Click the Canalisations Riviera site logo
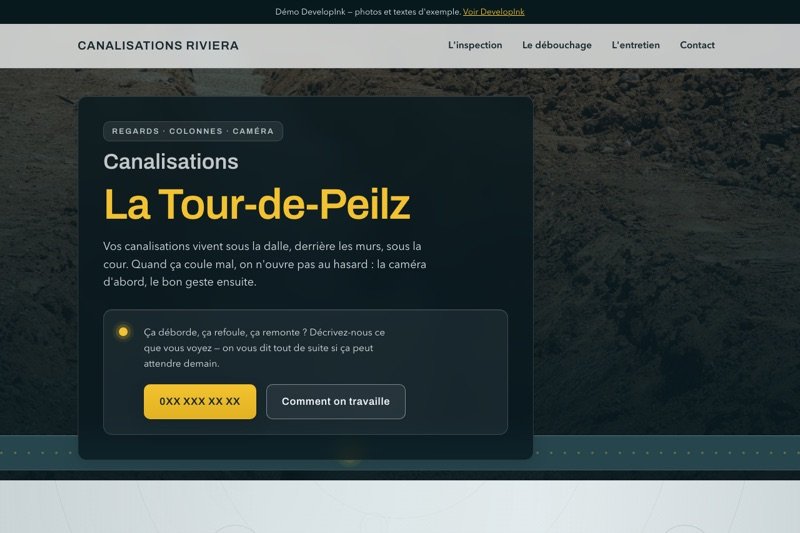Screen dimensions: 800x533 click(158, 45)
